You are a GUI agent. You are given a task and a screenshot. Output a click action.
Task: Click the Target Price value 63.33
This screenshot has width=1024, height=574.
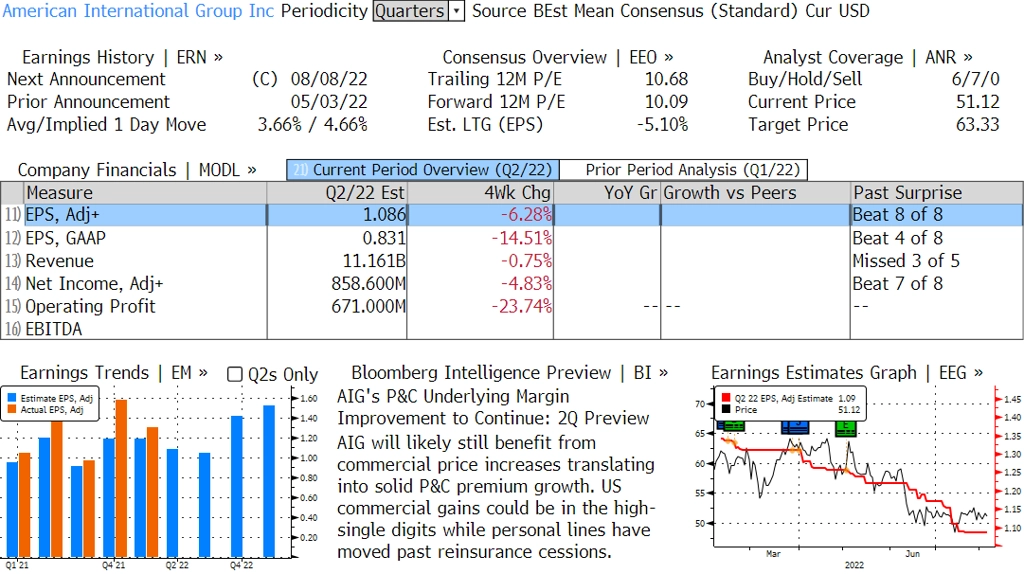(x=978, y=125)
